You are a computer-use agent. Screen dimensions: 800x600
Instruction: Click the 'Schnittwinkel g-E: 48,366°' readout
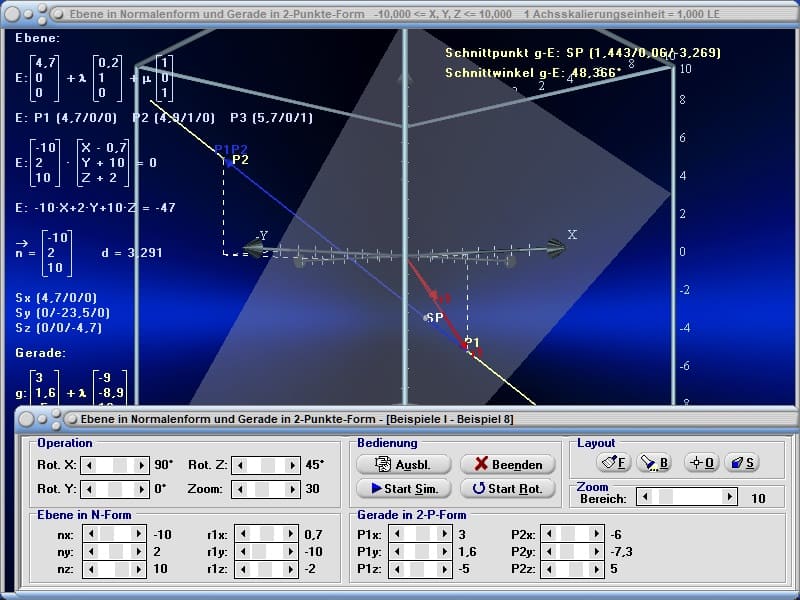[533, 73]
